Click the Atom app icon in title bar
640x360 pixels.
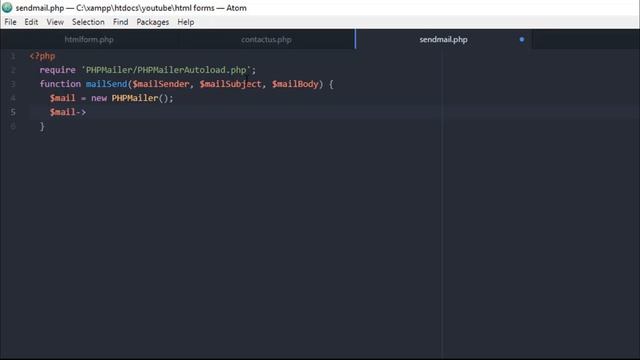(7, 8)
